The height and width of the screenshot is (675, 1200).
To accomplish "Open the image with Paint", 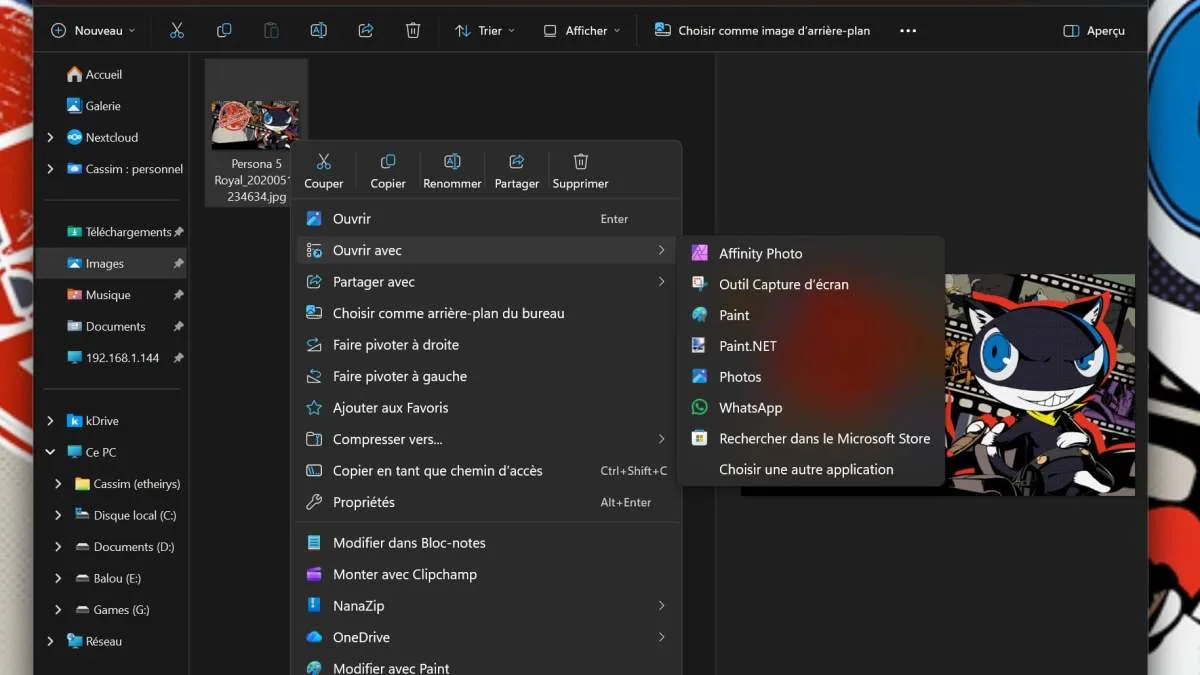I will click(810, 315).
